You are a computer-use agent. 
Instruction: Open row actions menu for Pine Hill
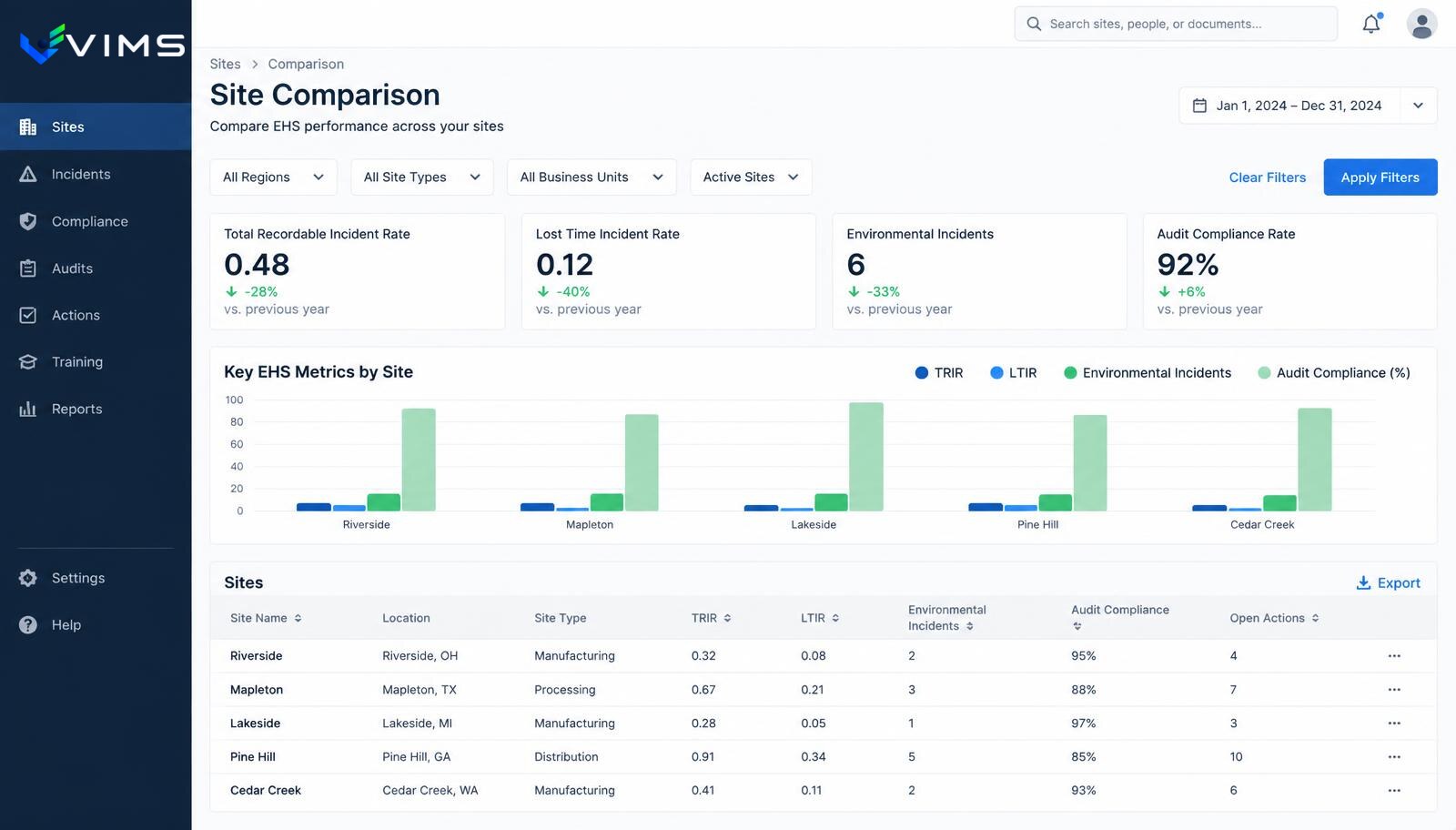(1394, 756)
